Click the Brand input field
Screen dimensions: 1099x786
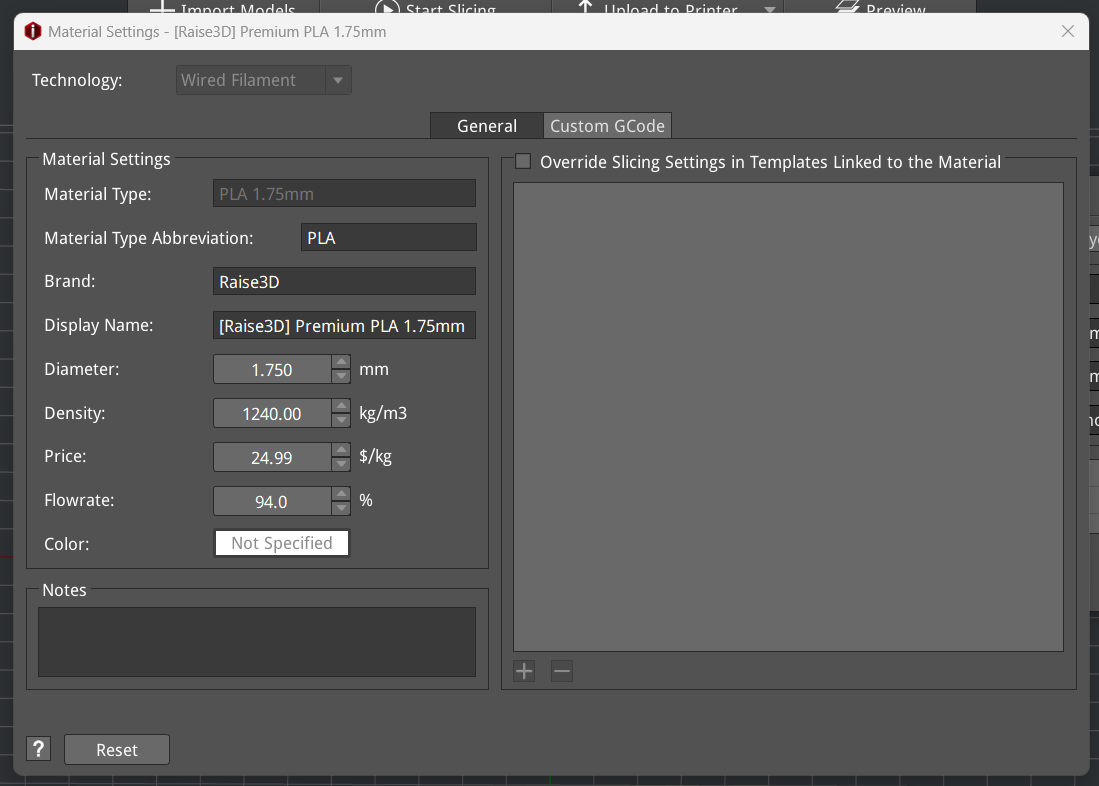344,282
